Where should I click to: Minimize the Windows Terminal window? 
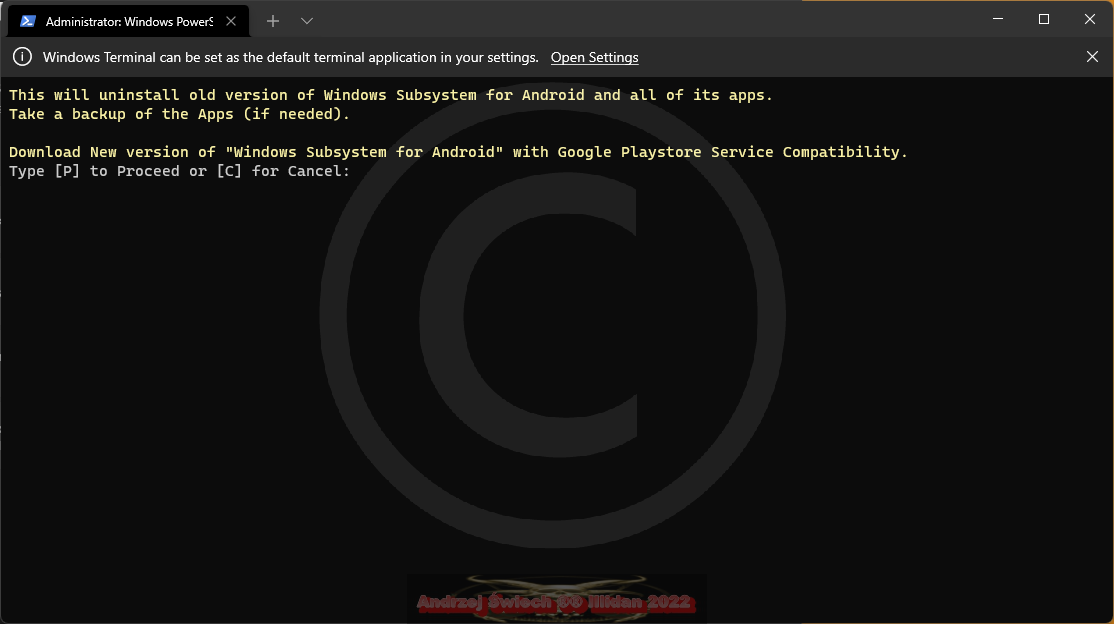click(x=997, y=19)
